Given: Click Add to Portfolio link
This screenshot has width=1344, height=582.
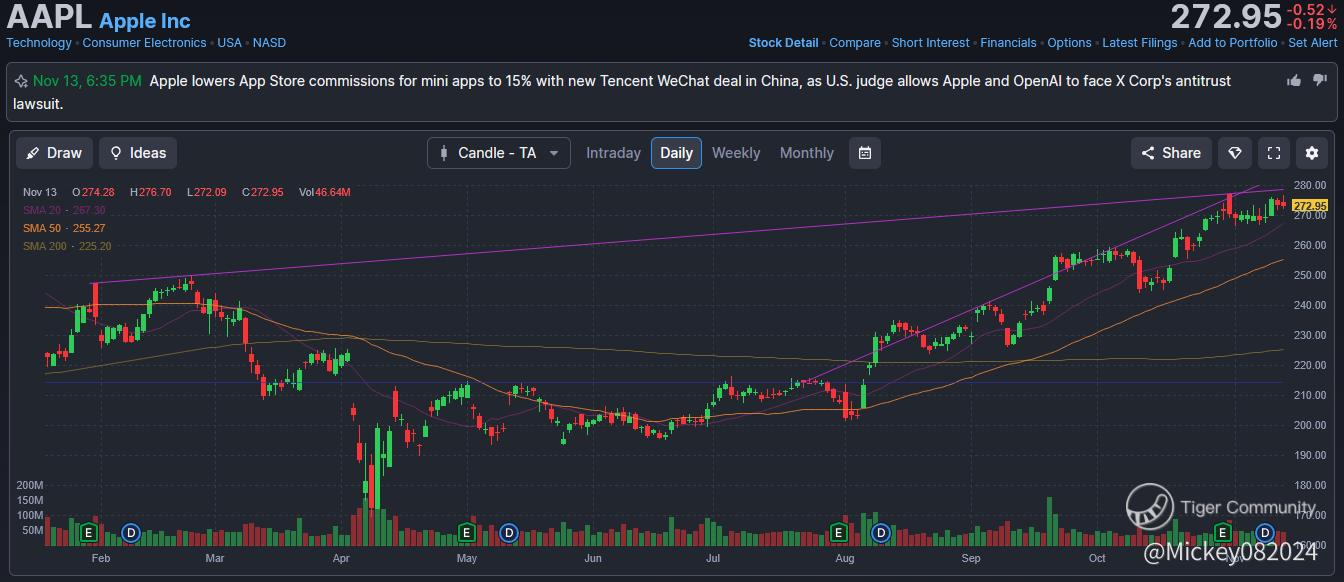Looking at the screenshot, I should 1232,43.
